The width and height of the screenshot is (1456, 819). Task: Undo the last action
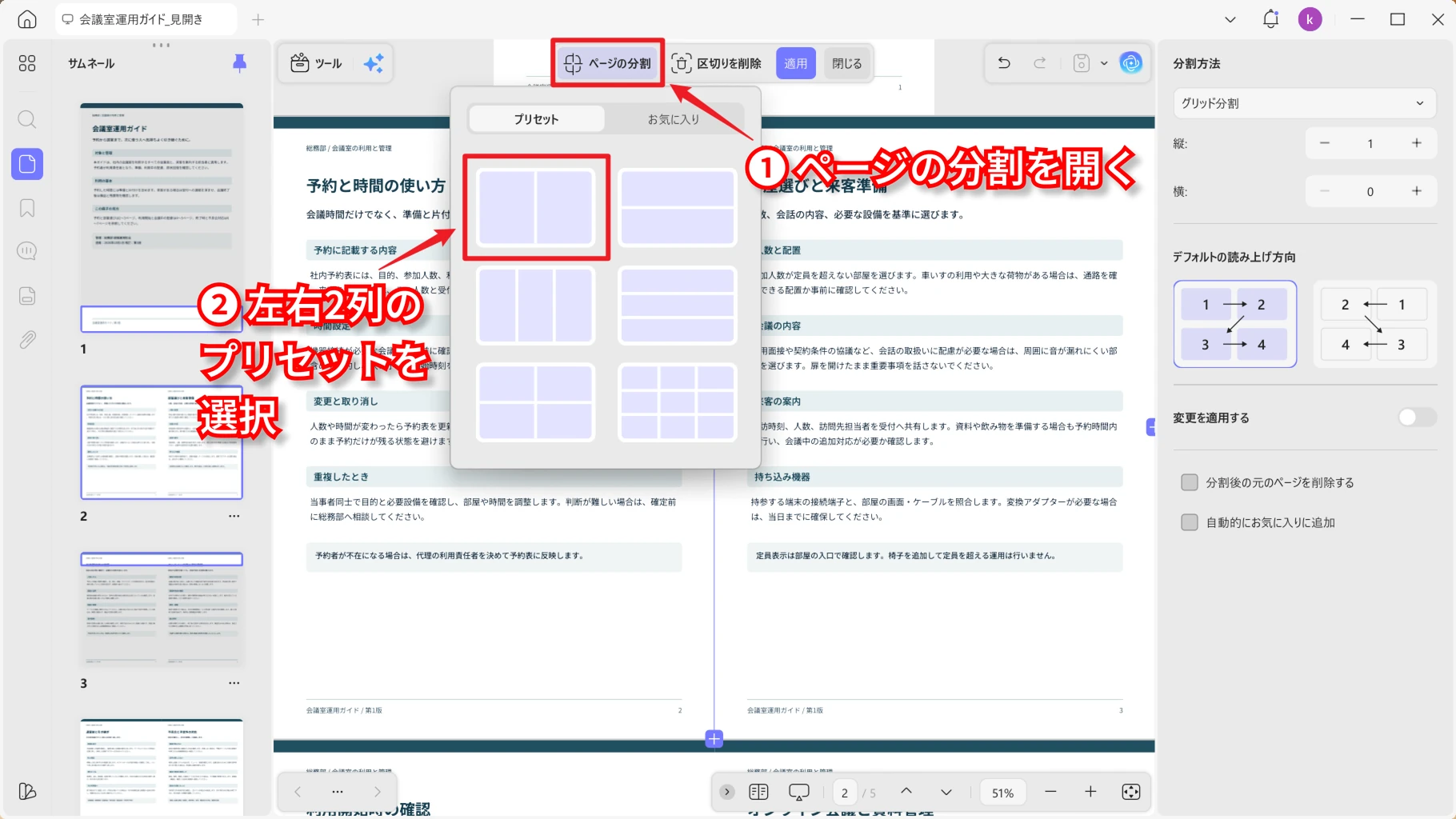(x=1004, y=63)
